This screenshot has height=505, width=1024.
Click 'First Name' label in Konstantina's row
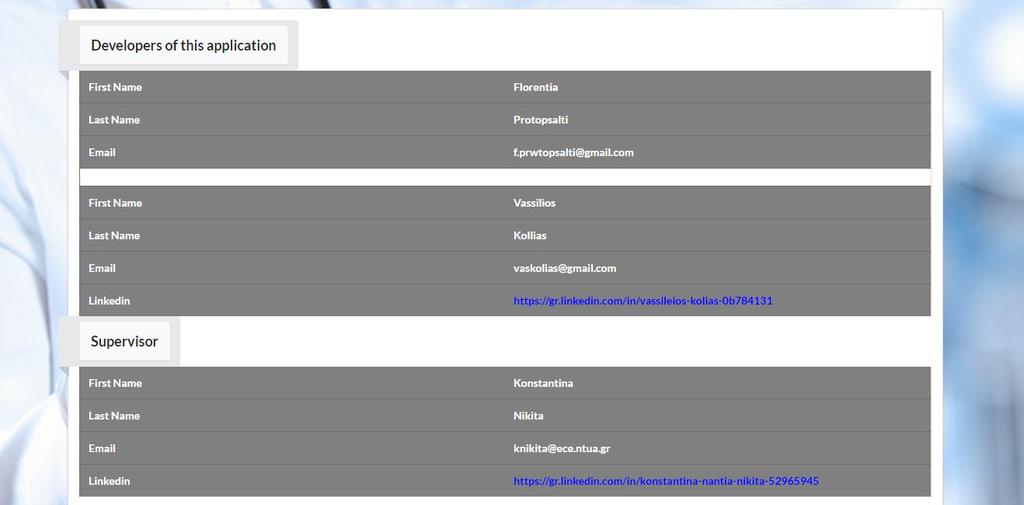(x=115, y=383)
